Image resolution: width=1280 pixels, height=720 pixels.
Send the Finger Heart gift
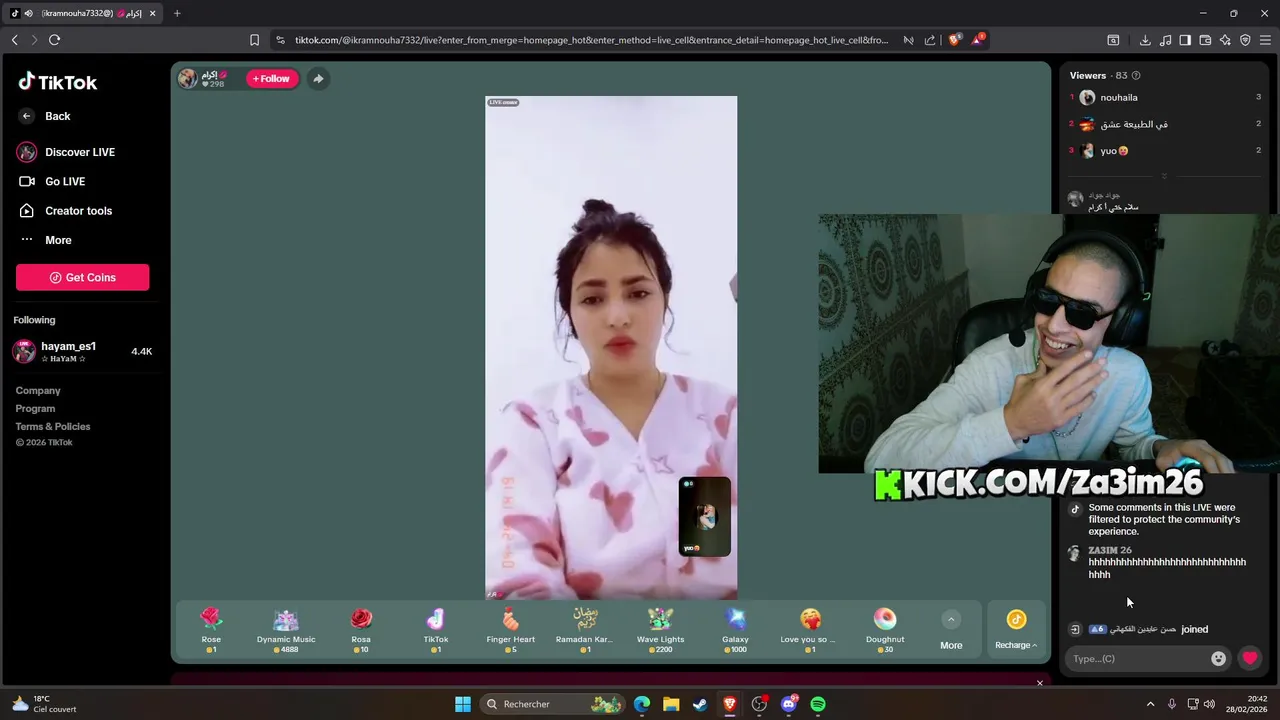tap(511, 630)
